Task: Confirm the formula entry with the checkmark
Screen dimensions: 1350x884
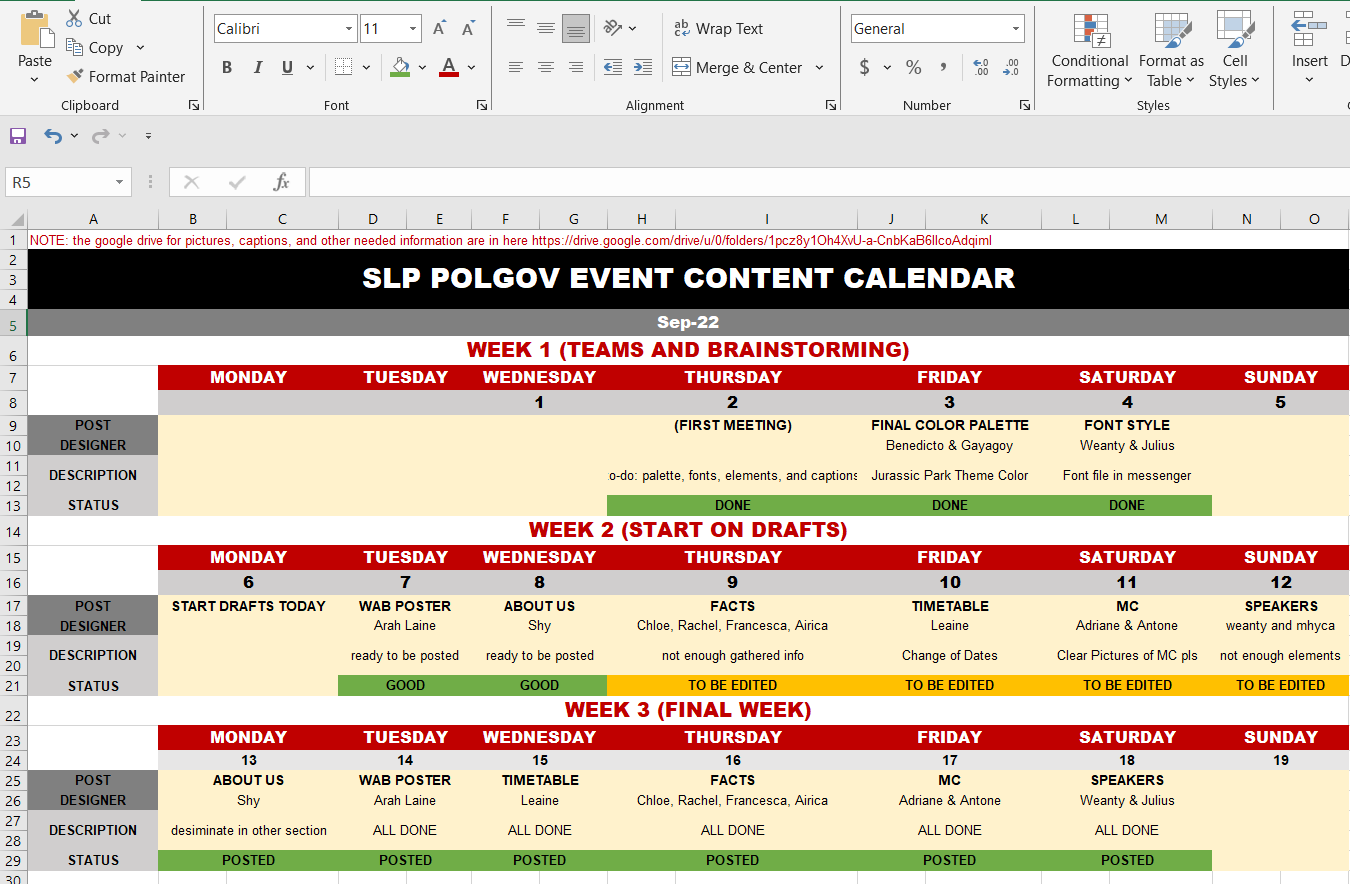Action: (237, 182)
